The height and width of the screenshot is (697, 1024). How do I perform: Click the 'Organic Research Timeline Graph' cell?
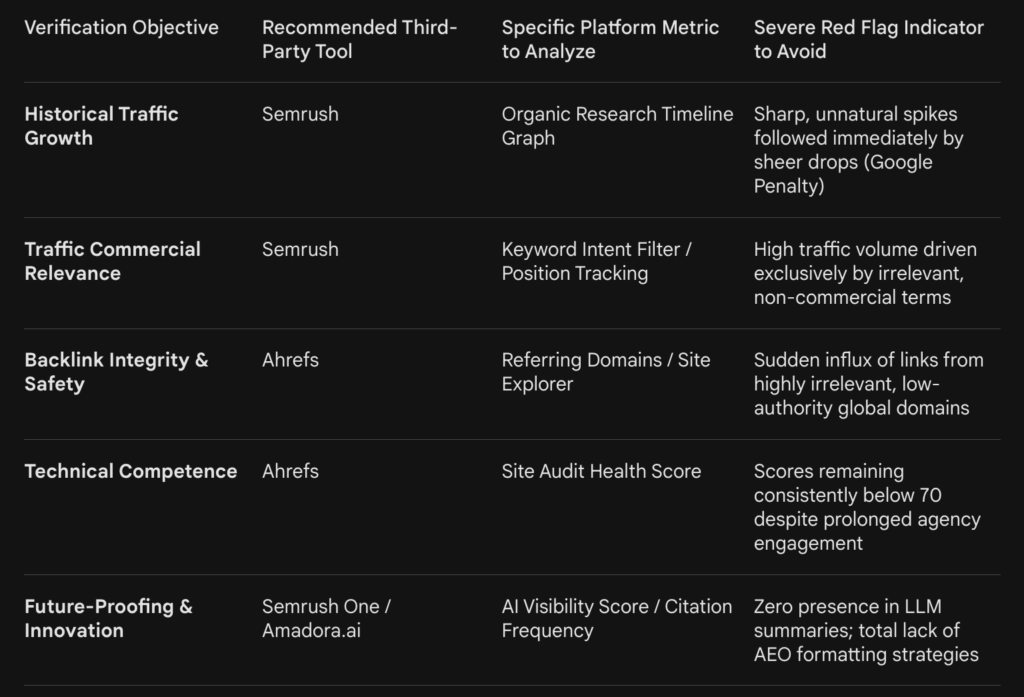pos(617,126)
